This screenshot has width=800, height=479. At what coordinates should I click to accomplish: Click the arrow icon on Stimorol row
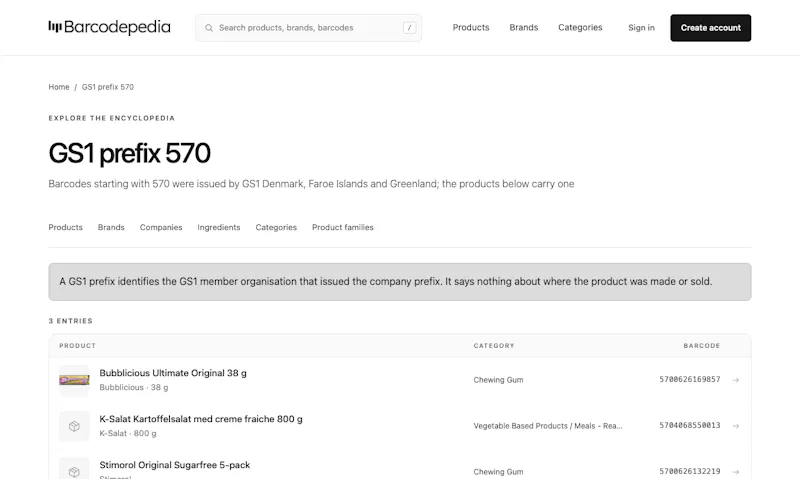(736, 472)
